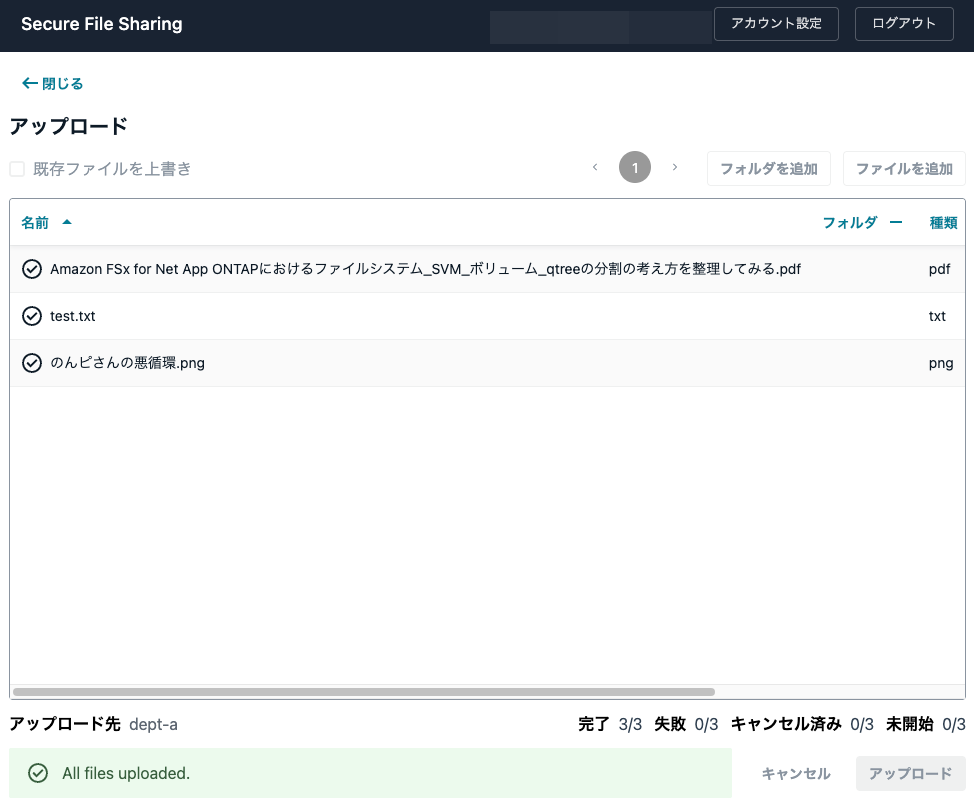Select page 1 in pagination

634,167
